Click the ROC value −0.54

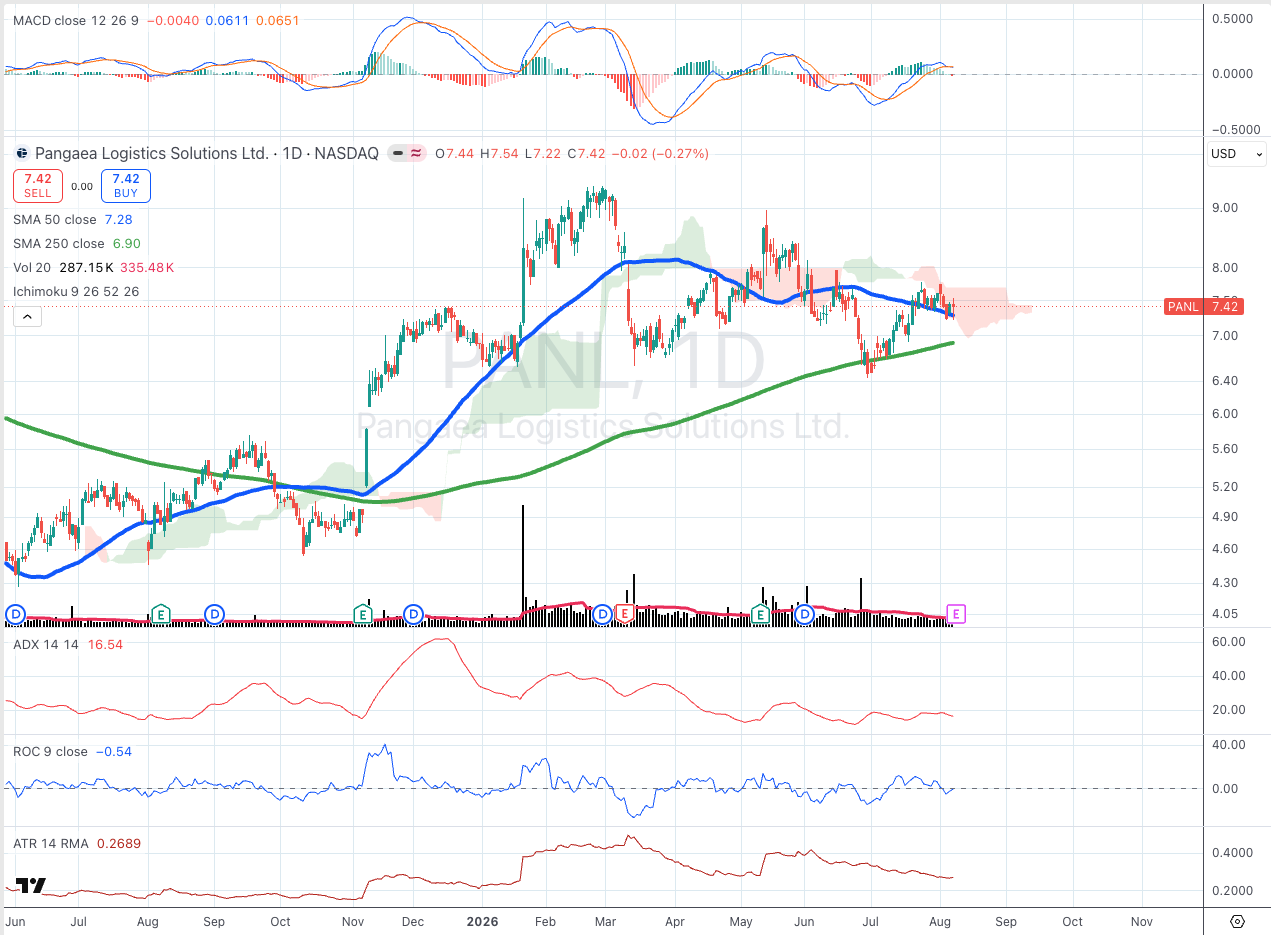click(114, 752)
